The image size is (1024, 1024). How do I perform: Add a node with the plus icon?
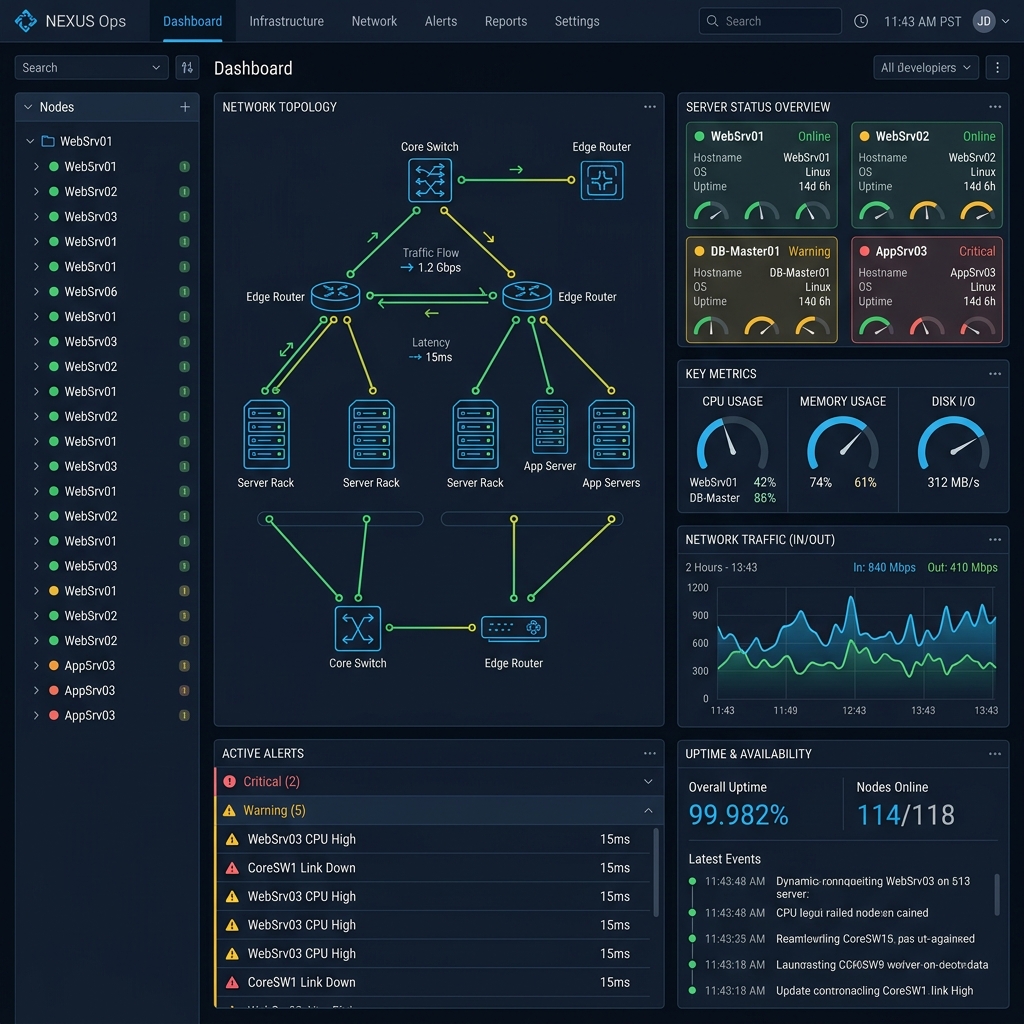point(185,107)
